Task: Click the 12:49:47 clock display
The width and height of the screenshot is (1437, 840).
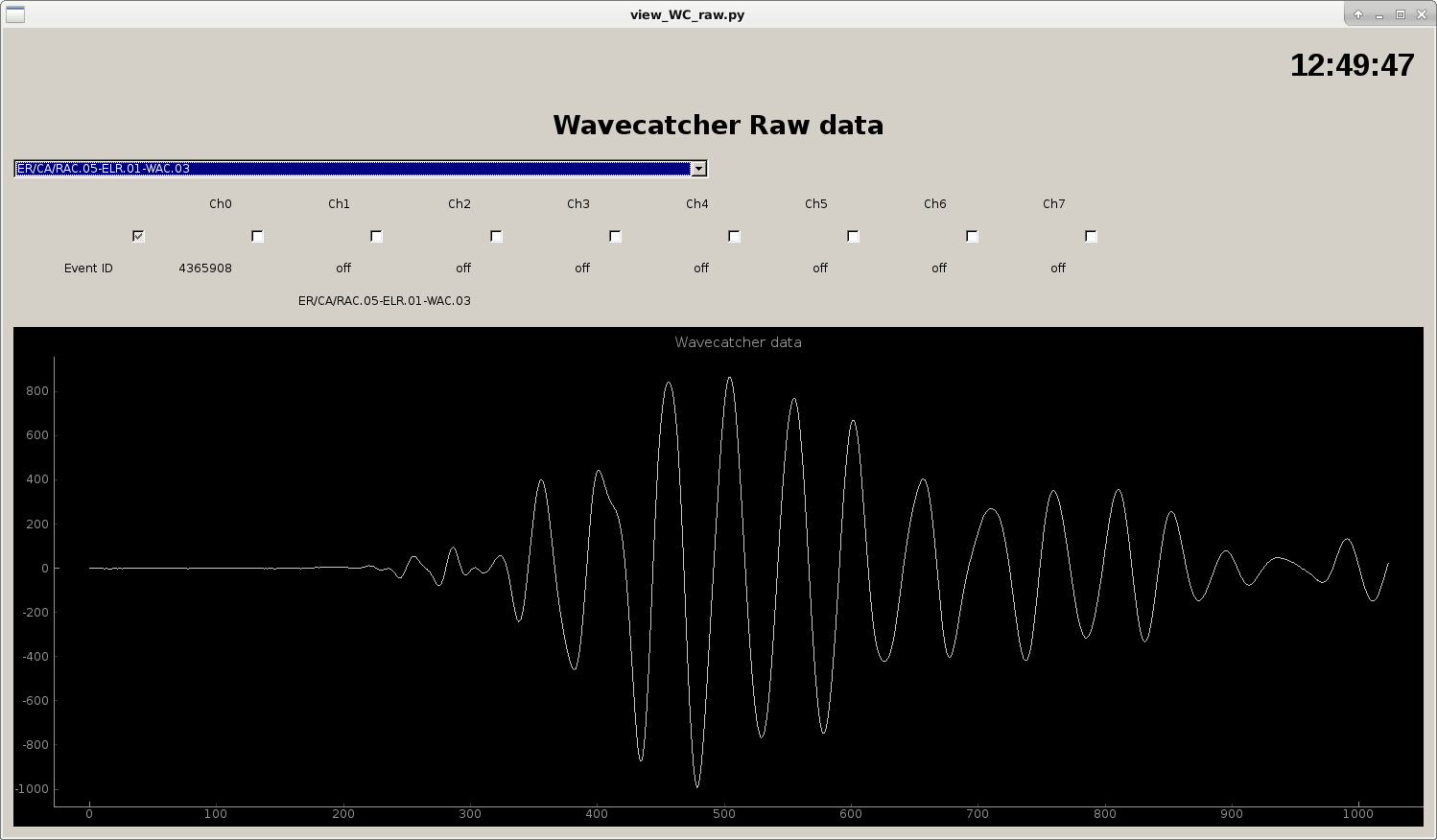Action: pyautogui.click(x=1354, y=64)
